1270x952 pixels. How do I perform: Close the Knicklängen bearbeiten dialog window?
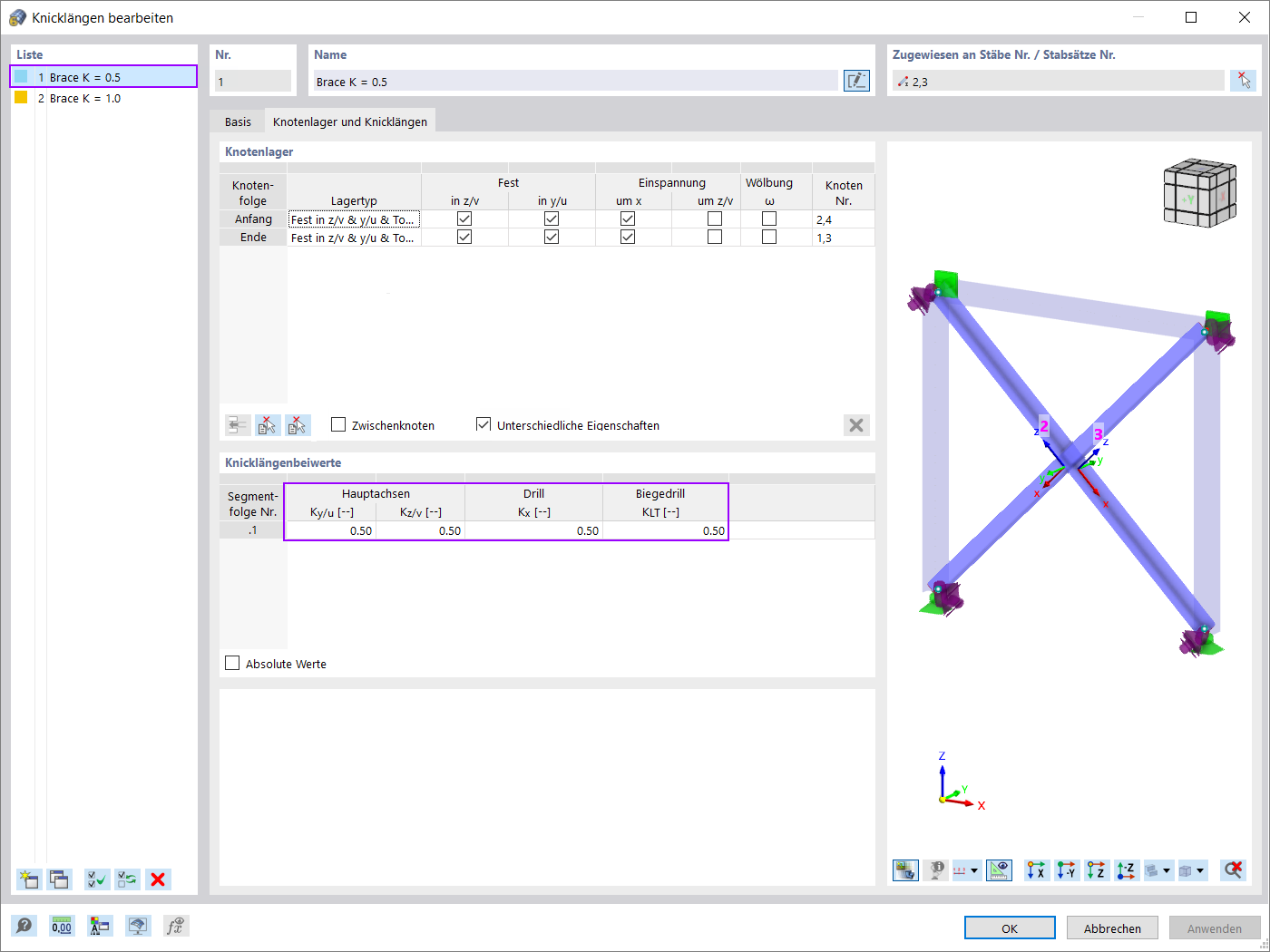pos(1245,17)
